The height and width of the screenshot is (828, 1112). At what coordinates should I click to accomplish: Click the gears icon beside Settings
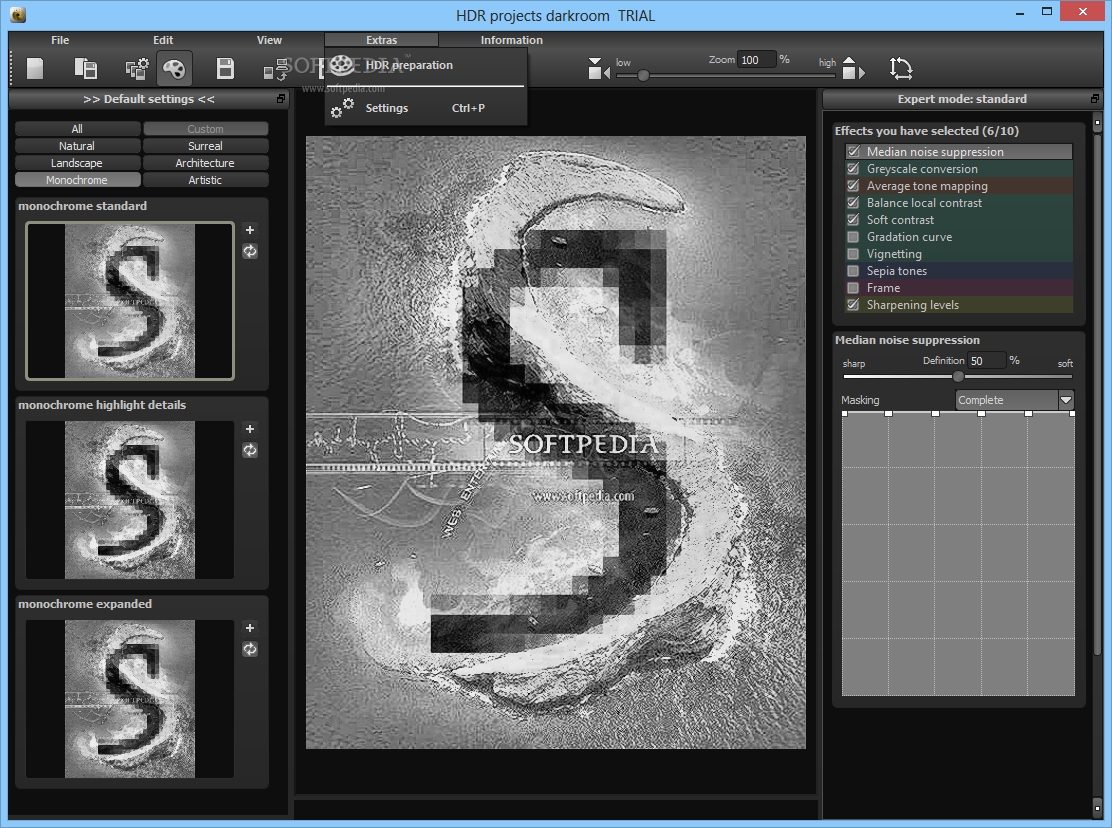pyautogui.click(x=342, y=108)
